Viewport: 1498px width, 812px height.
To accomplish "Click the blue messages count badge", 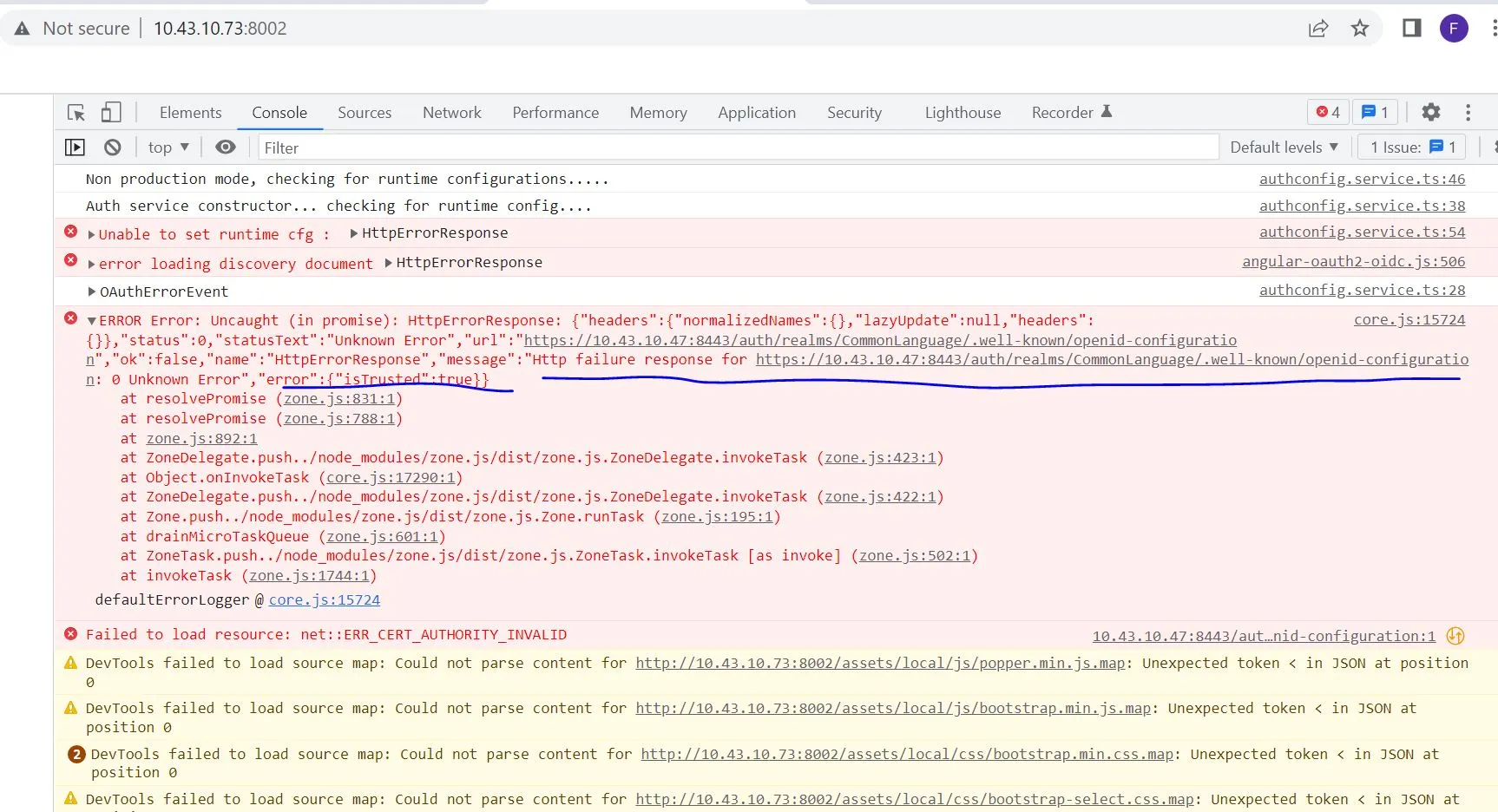I will (1376, 112).
